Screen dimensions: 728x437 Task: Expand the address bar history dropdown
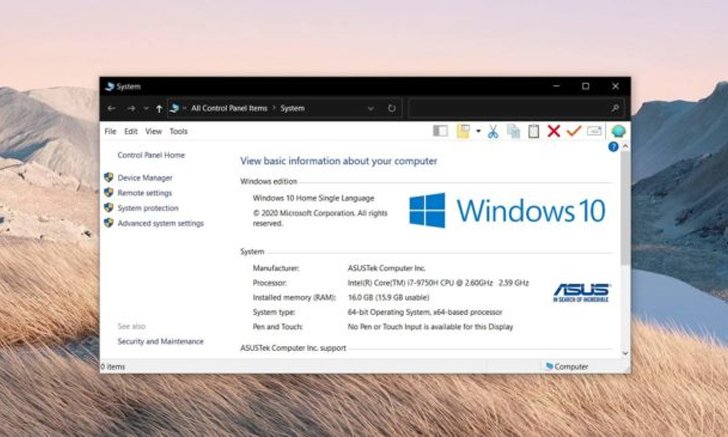[371, 109]
